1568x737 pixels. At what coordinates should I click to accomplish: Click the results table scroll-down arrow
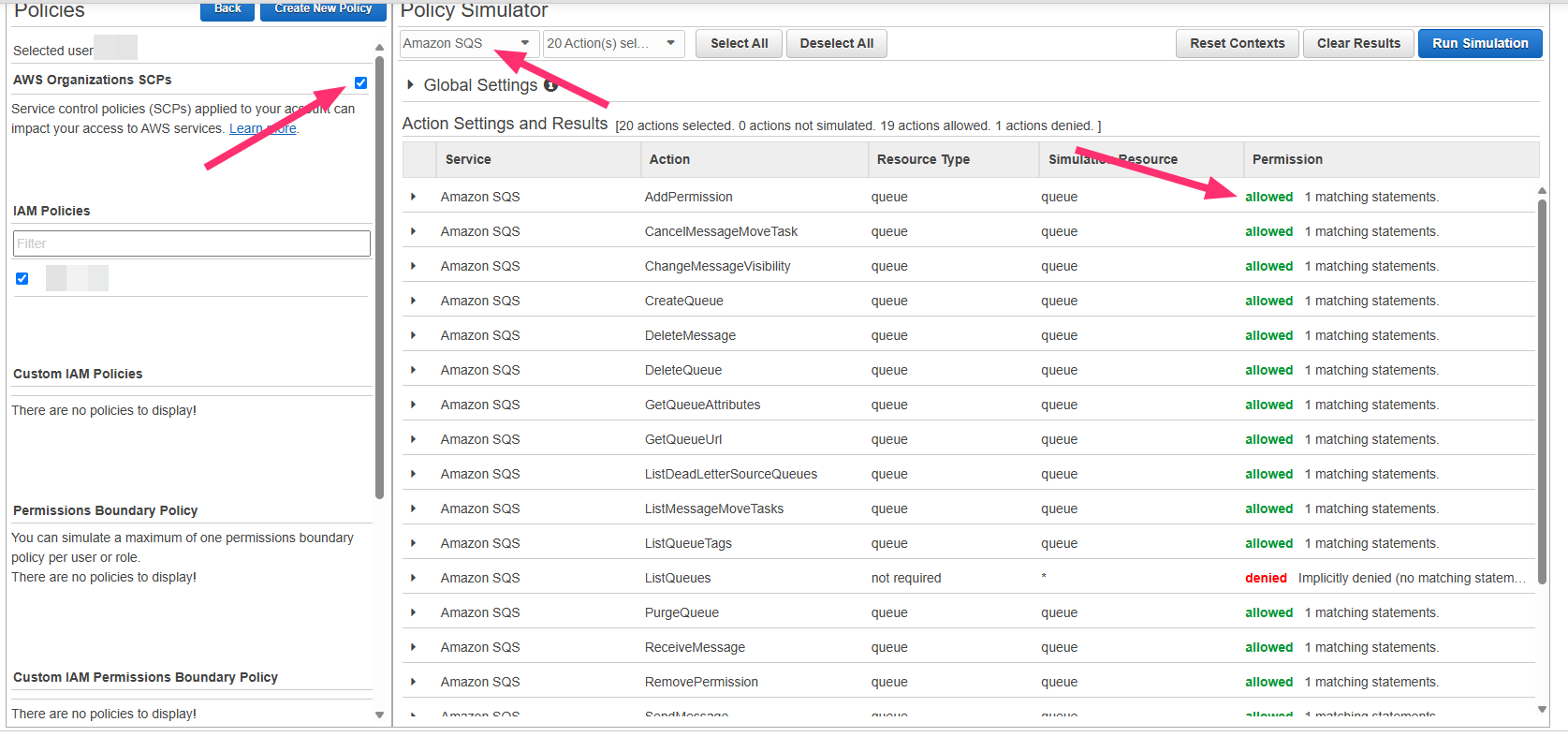(1542, 710)
